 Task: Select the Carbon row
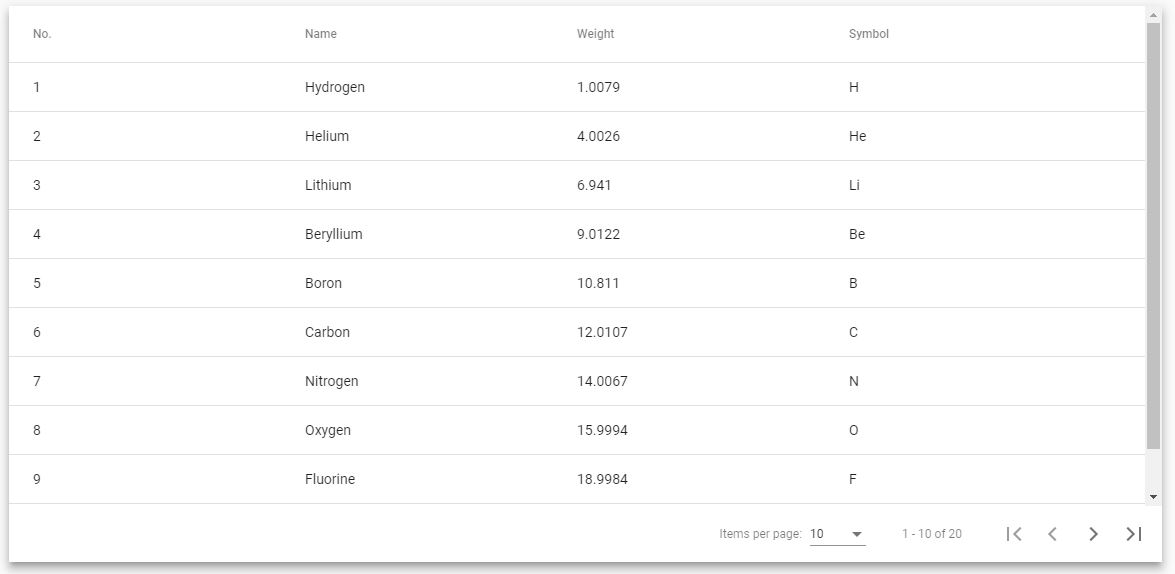[577, 332]
